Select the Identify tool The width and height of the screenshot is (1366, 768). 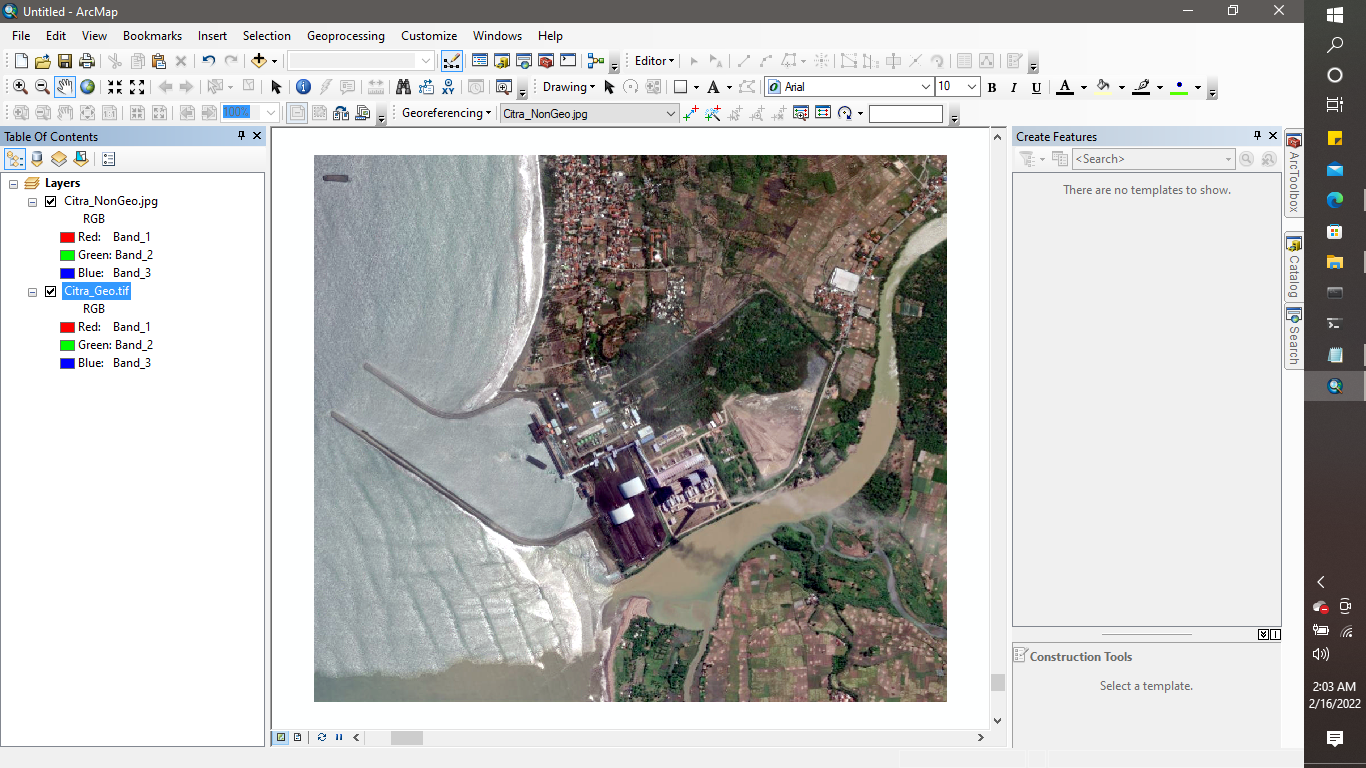pyautogui.click(x=303, y=87)
